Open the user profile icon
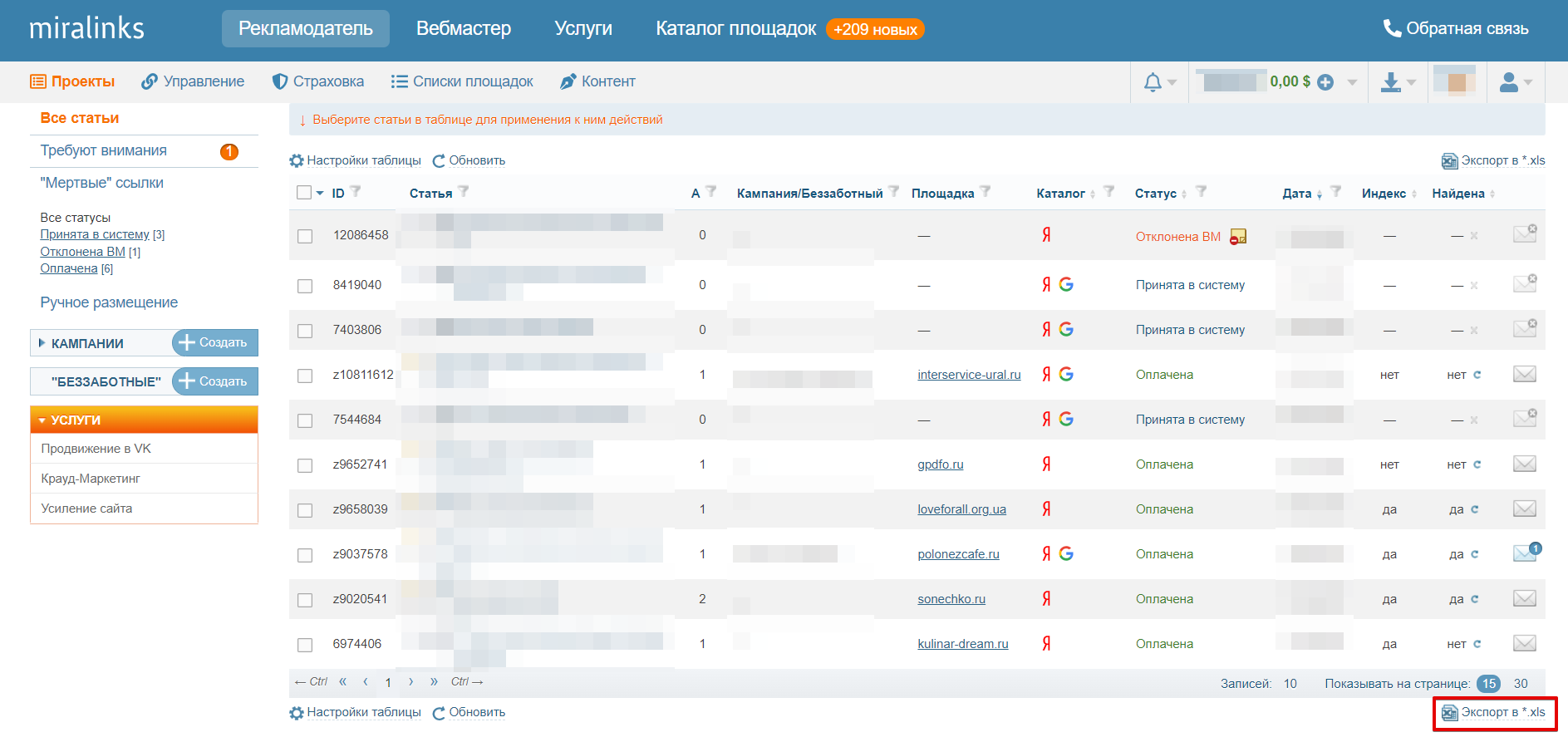Viewport: 1568px width, 737px height. pos(1509,82)
